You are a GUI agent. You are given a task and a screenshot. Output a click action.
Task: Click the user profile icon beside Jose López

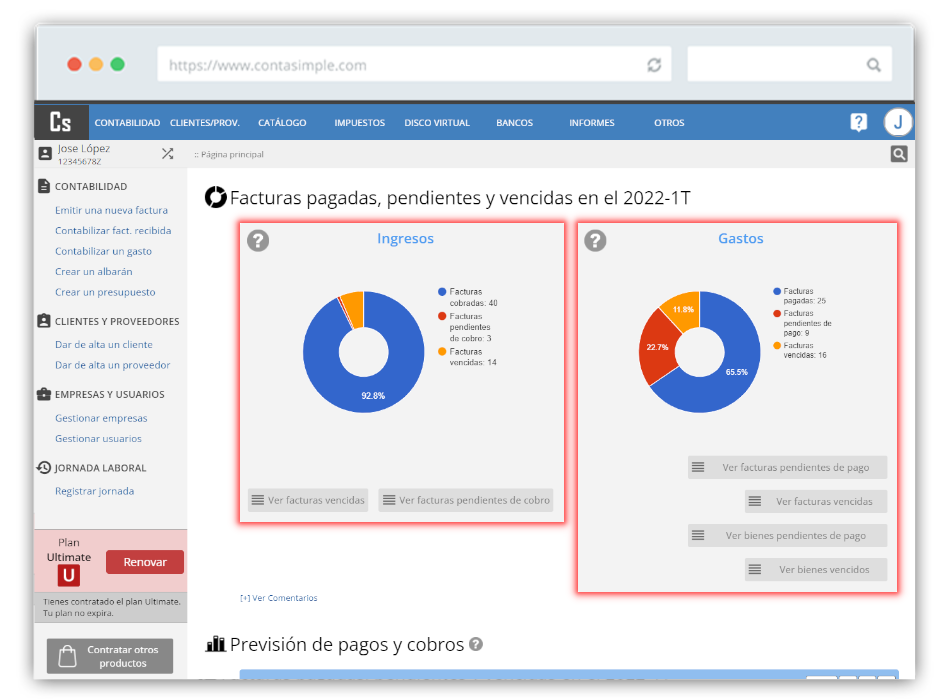45,154
